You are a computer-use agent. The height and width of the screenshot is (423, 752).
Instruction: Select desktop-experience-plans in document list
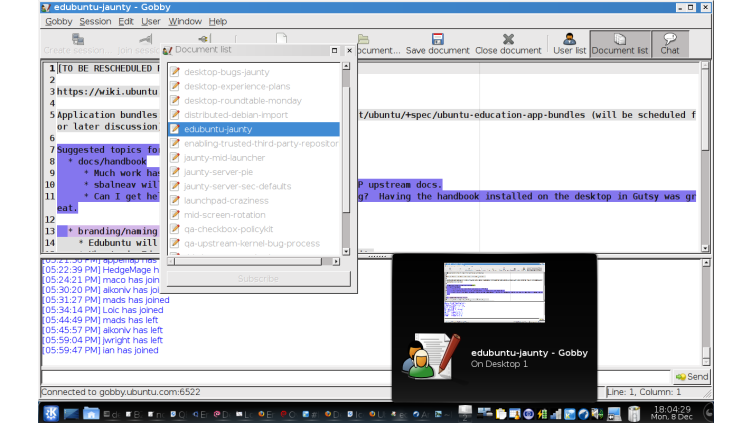pyautogui.click(x=254, y=86)
